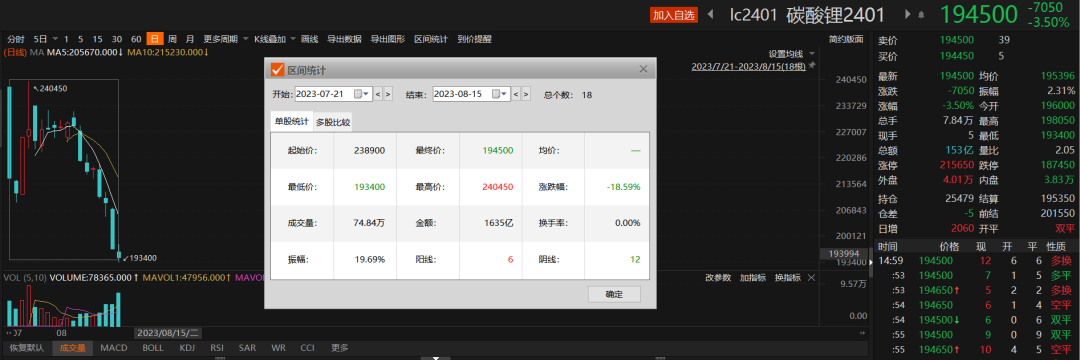This screenshot has width=1080, height=360.
Task: Click 加入自选 to add to watchlist
Action: (674, 14)
